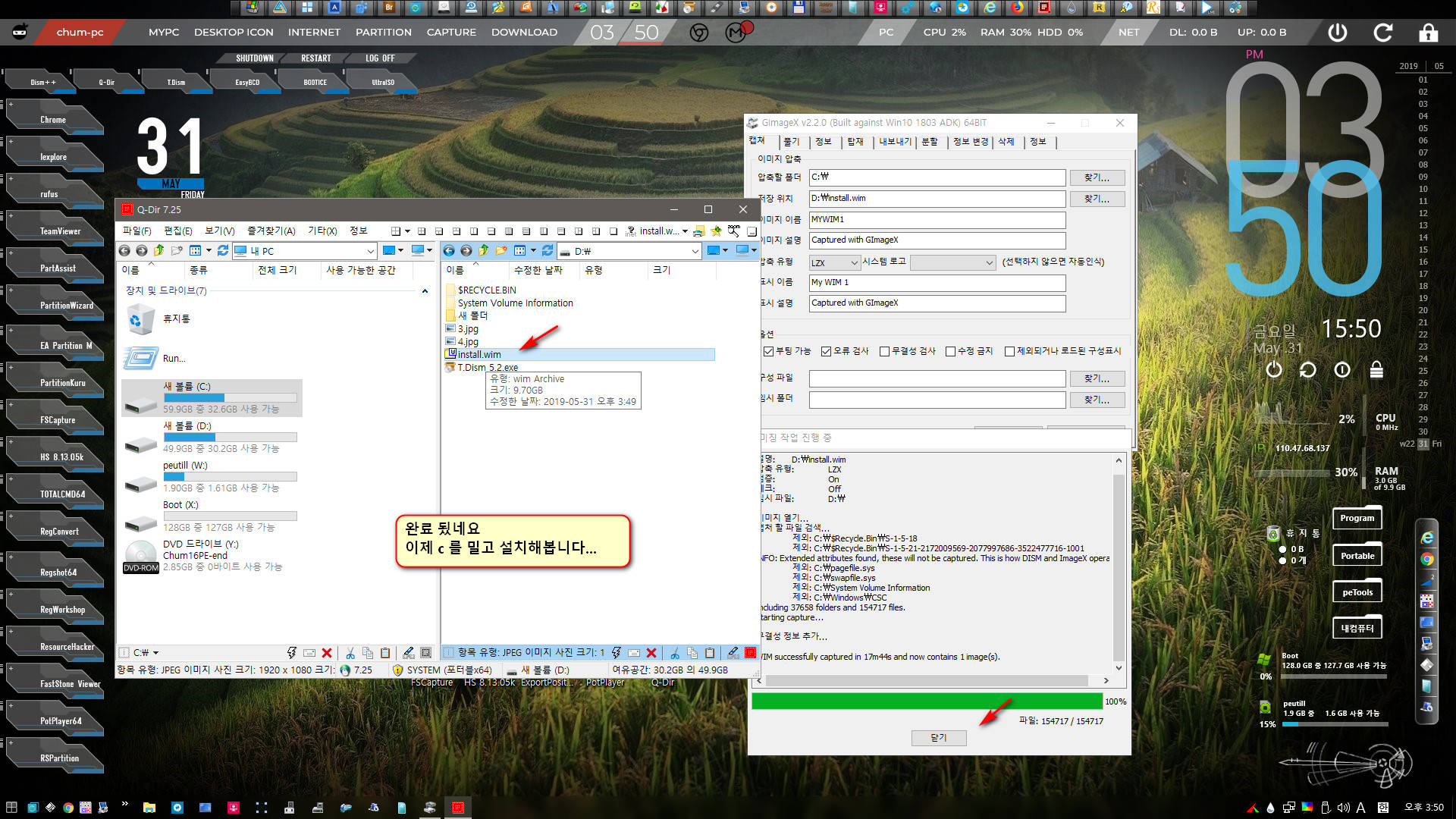Switch to the 풀기 tab in GImageX
The width and height of the screenshot is (1456, 819).
[x=791, y=142]
